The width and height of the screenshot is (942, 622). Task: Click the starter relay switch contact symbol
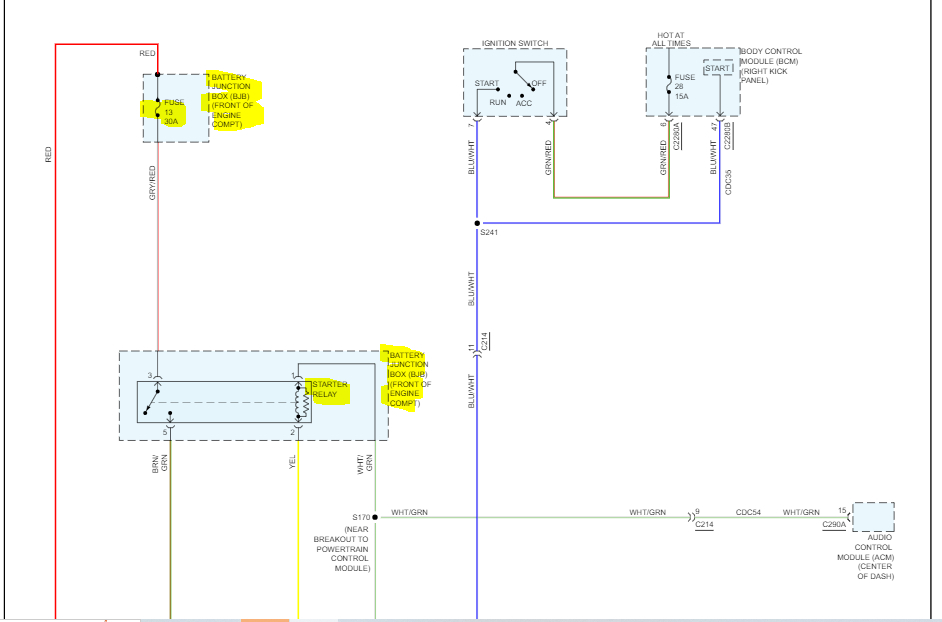(x=156, y=401)
